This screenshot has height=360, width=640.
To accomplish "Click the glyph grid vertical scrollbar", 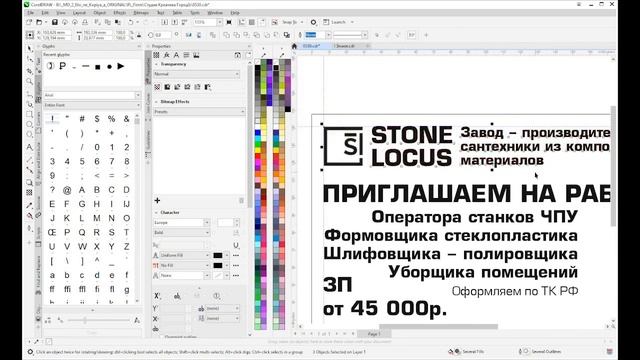I will (137, 208).
